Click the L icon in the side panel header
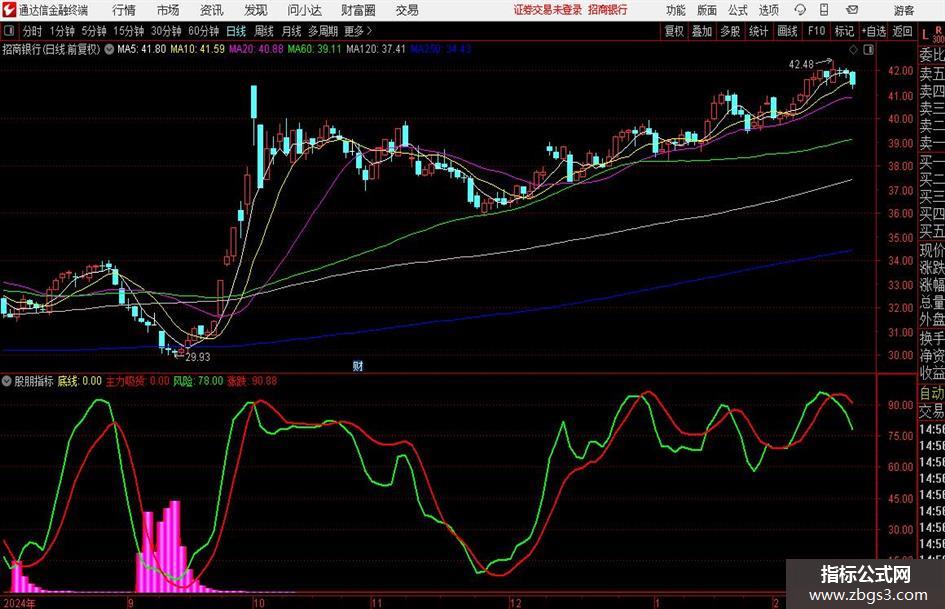945x609 pixels. (x=925, y=34)
